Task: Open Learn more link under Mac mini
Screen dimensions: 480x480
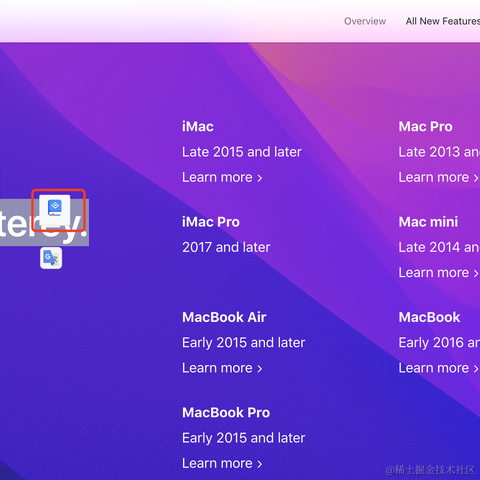Action: 439,273
